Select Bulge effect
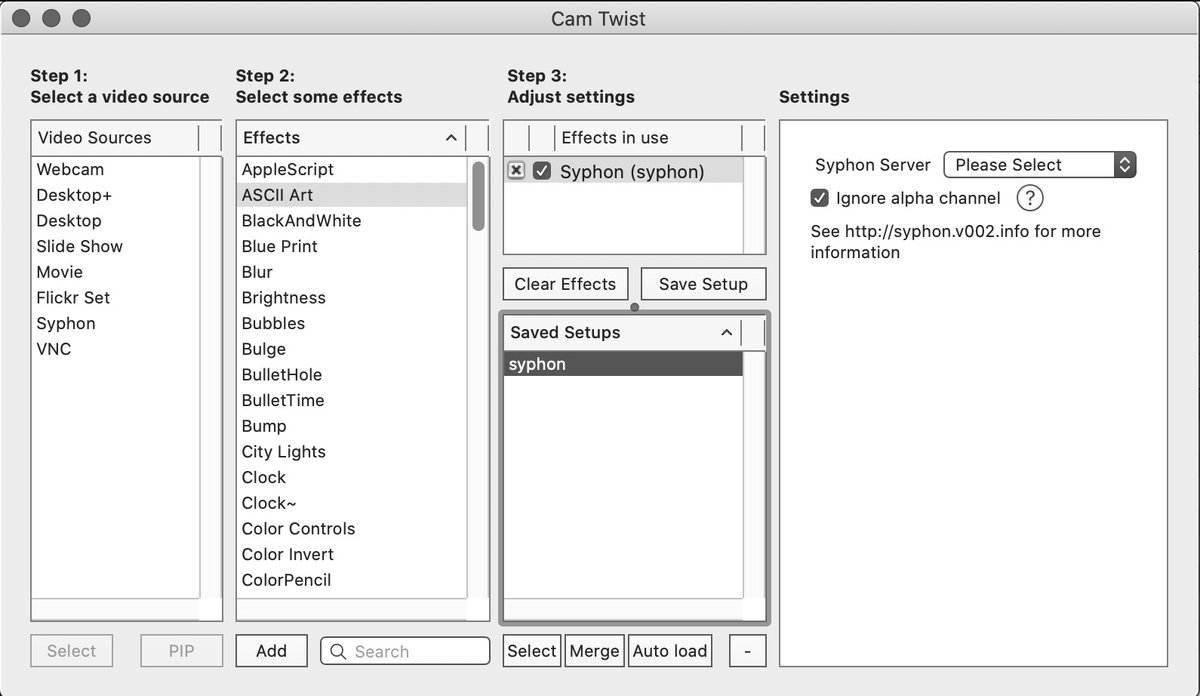The width and height of the screenshot is (1200, 696). point(352,349)
